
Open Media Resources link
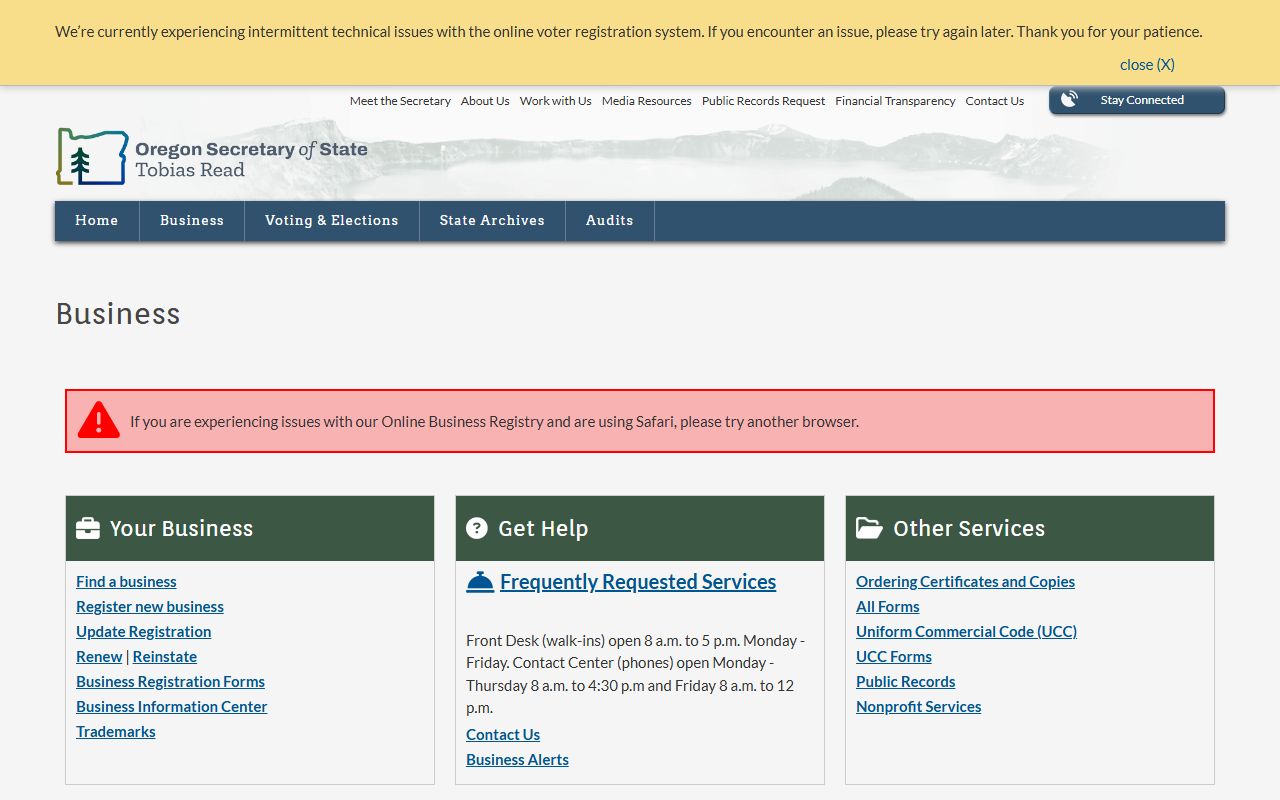click(x=647, y=101)
